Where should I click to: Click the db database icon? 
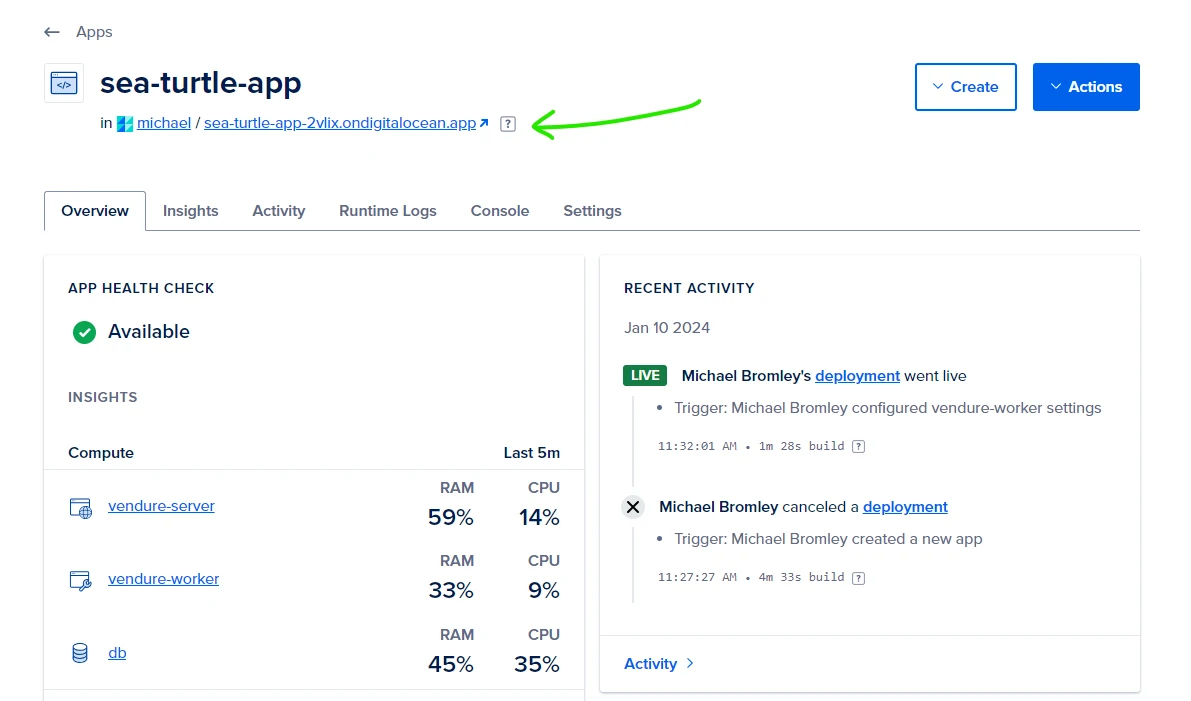[80, 652]
